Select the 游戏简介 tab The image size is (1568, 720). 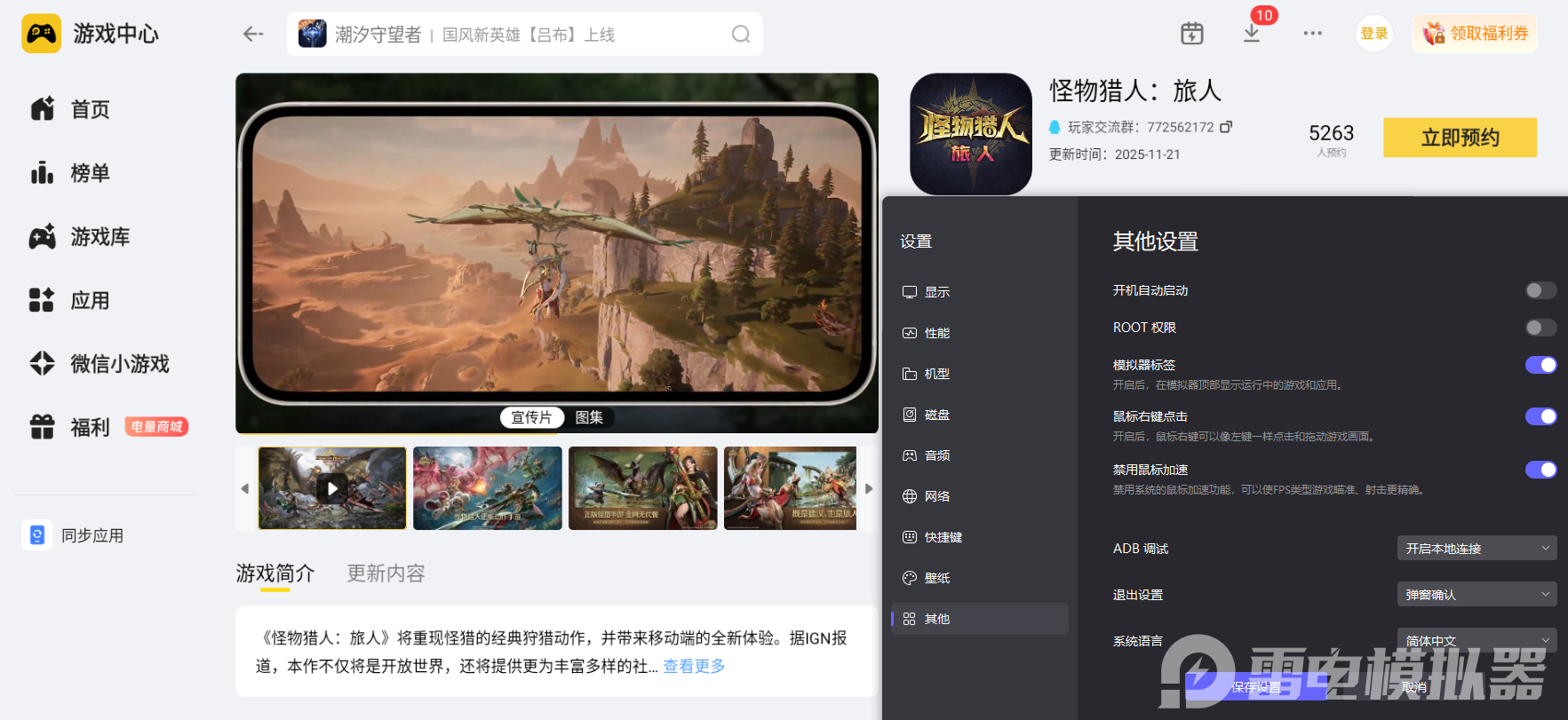point(275,574)
